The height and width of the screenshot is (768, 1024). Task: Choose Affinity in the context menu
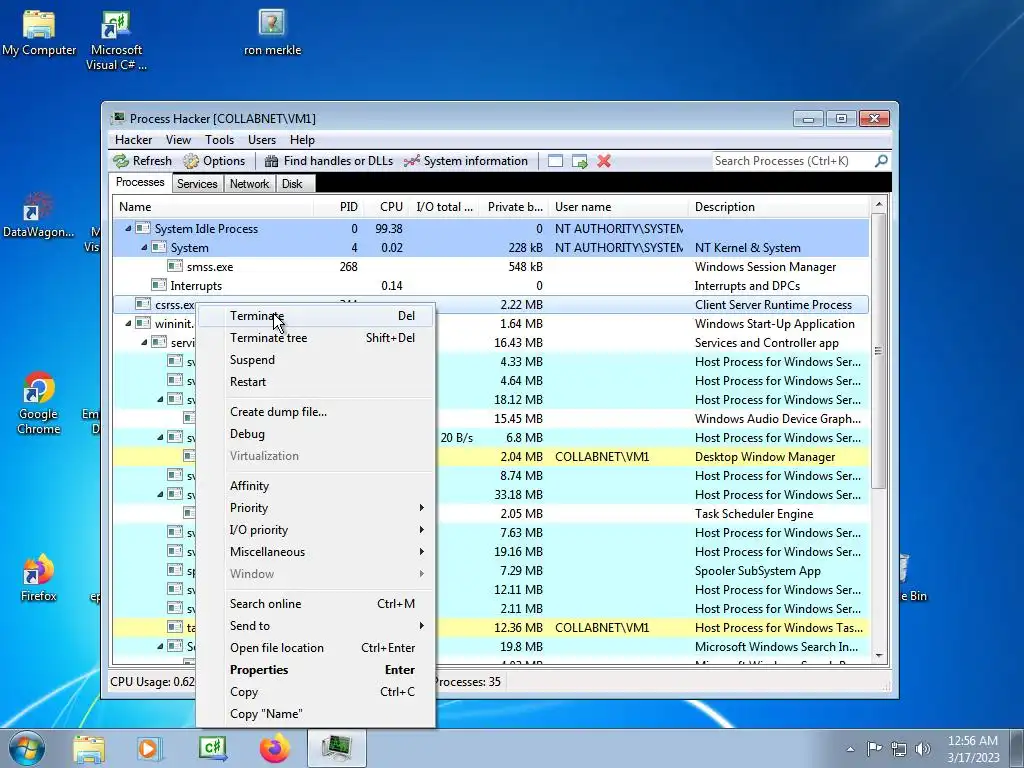pyautogui.click(x=316, y=486)
